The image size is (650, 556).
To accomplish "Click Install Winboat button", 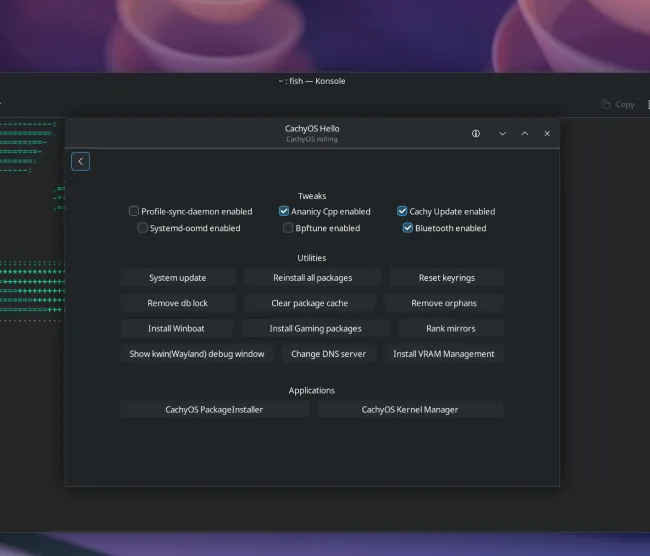I will coord(176,328).
